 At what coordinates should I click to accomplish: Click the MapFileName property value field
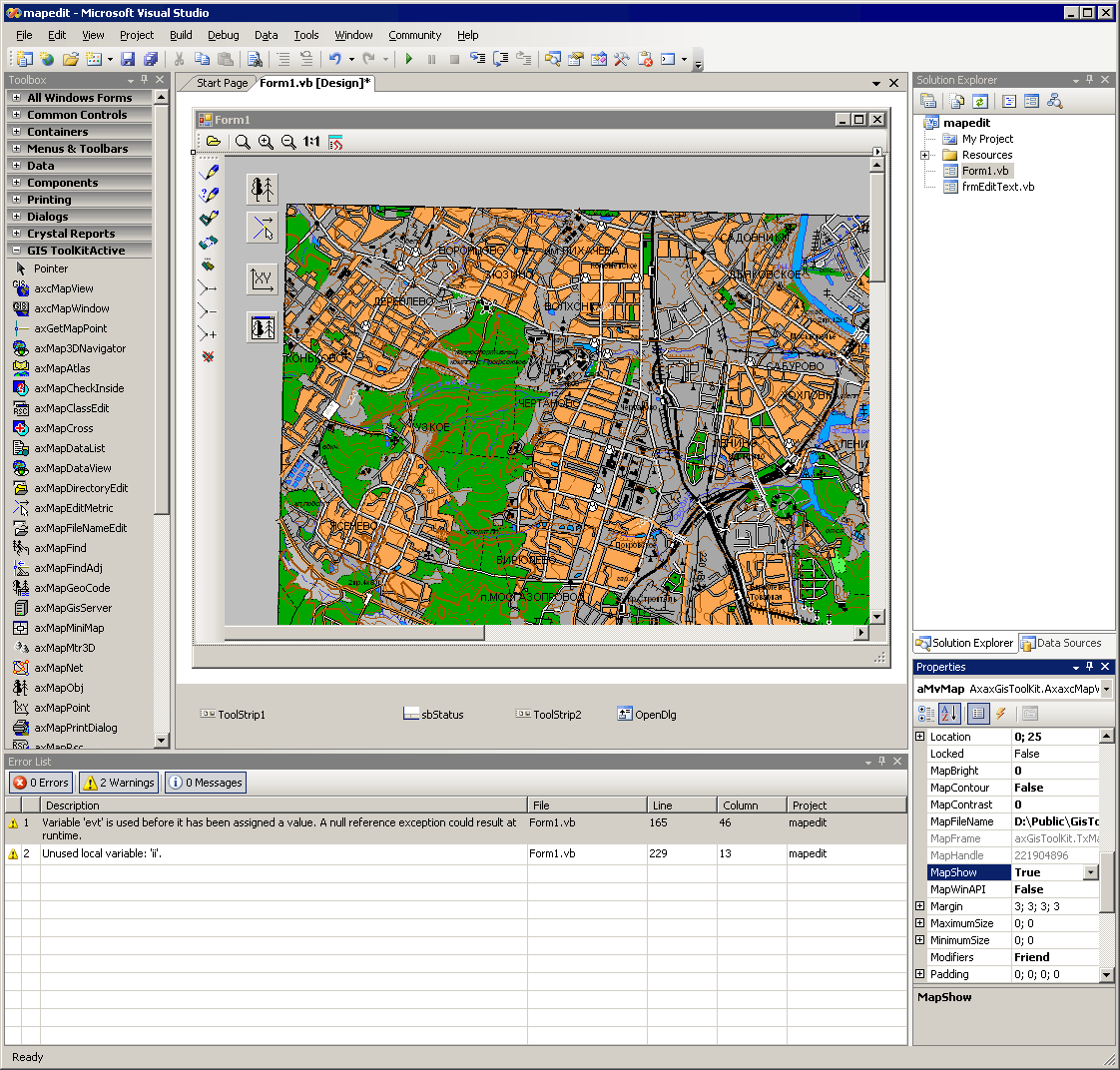tap(1056, 821)
